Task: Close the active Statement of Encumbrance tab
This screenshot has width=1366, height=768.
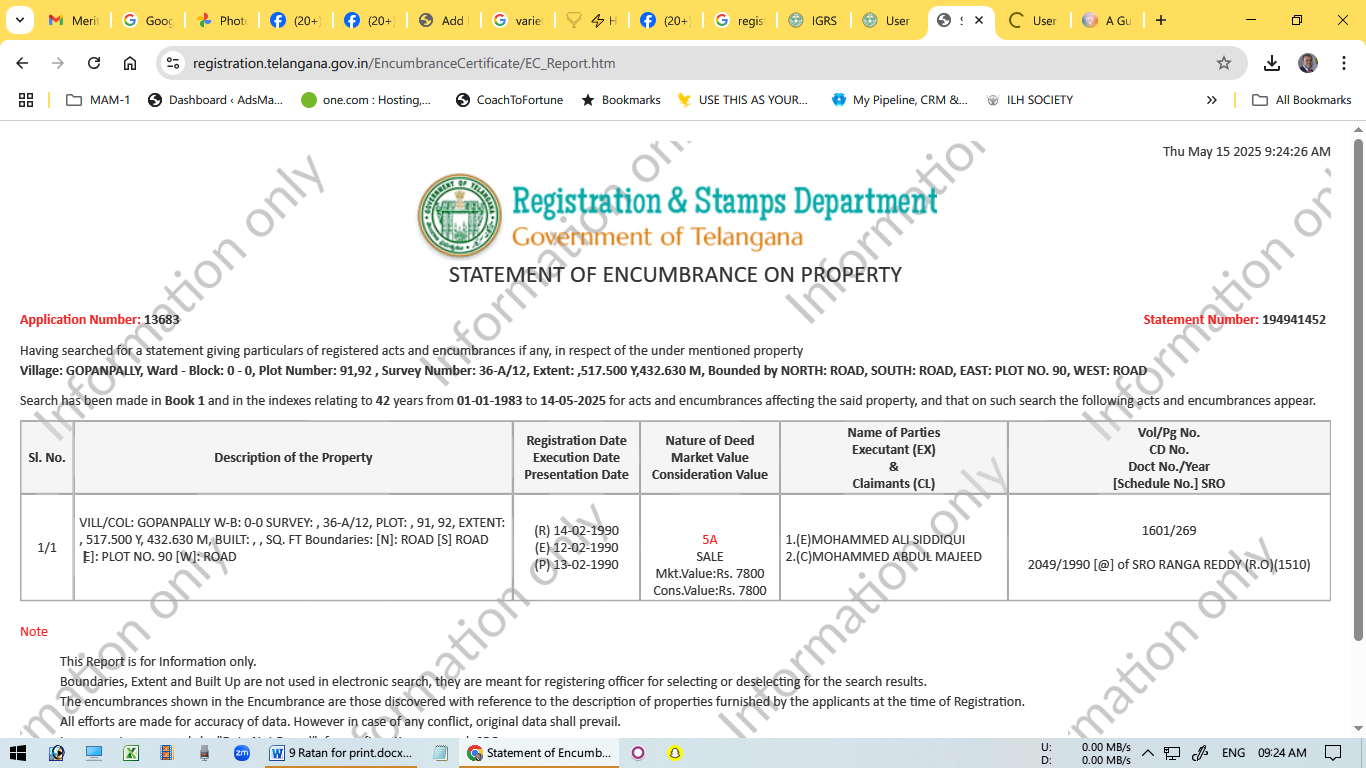Action: pyautogui.click(x=979, y=20)
